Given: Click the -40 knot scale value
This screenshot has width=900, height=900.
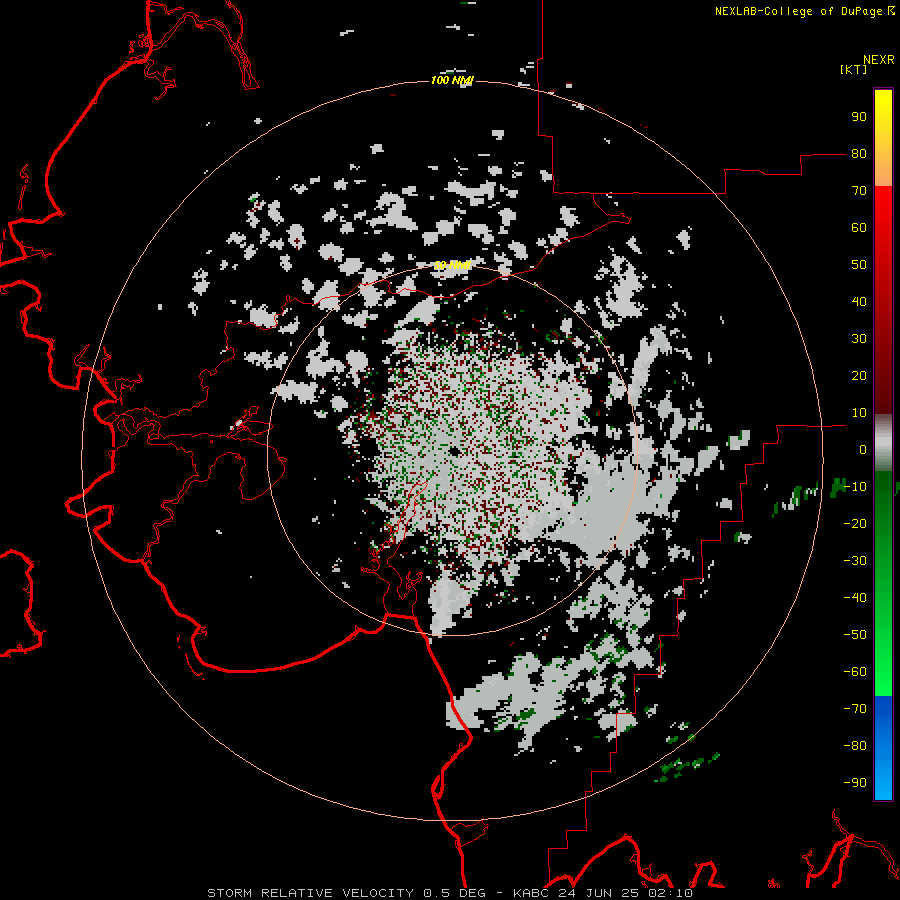Looking at the screenshot, I should click(x=855, y=598).
